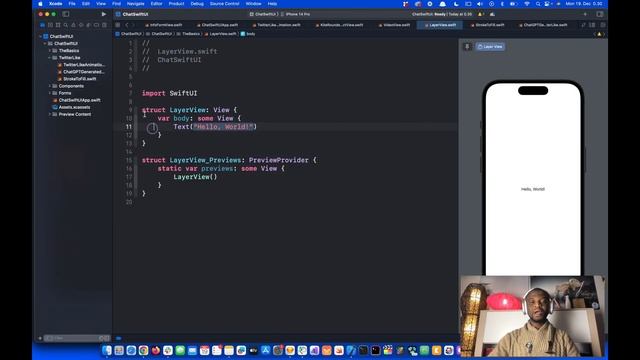Expand the Preview Content folder
The width and height of the screenshot is (640, 360).
(49, 114)
